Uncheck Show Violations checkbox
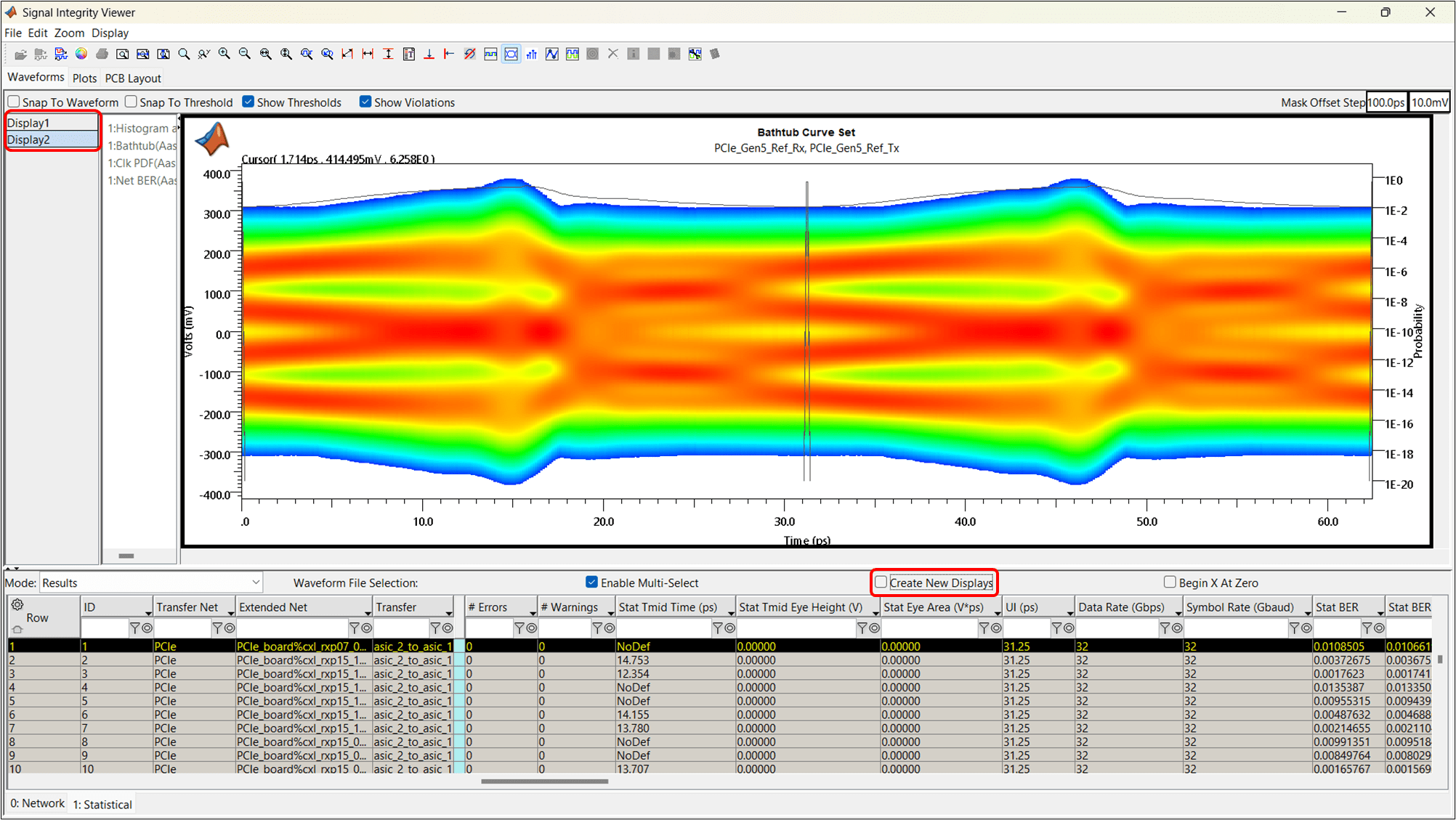The image size is (1456, 820). (365, 102)
